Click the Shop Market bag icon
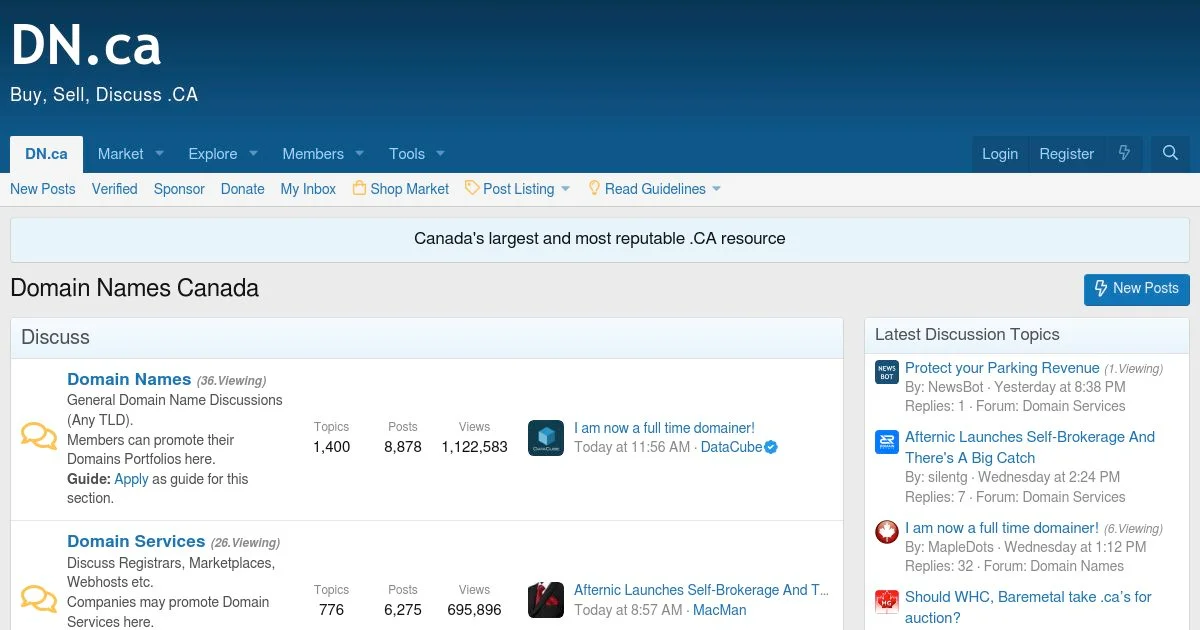The width and height of the screenshot is (1200, 630). point(359,188)
